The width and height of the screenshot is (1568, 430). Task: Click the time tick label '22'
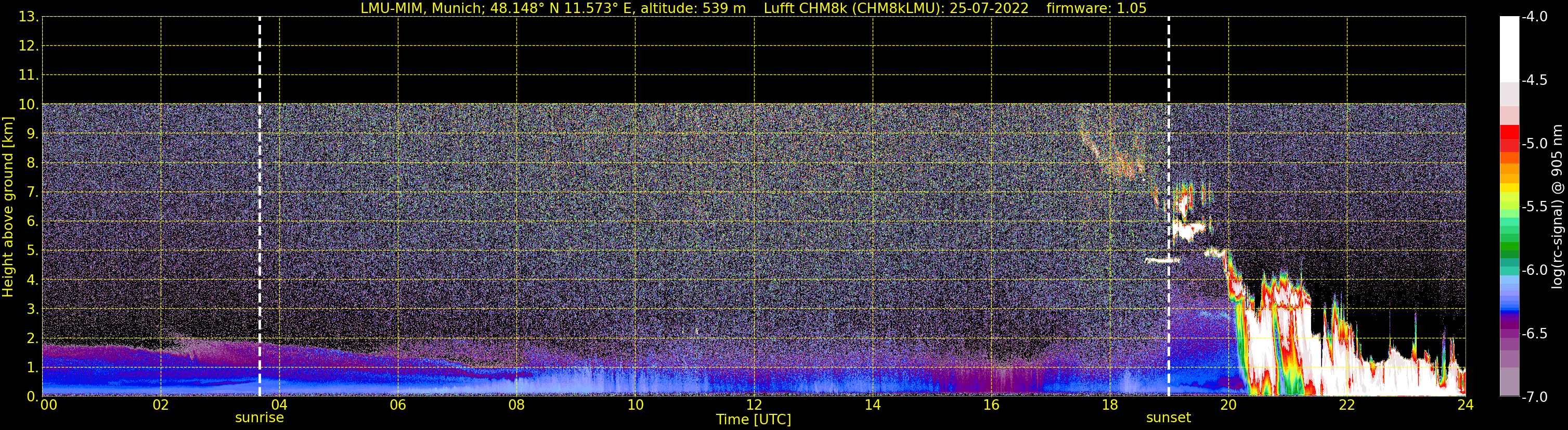1347,405
